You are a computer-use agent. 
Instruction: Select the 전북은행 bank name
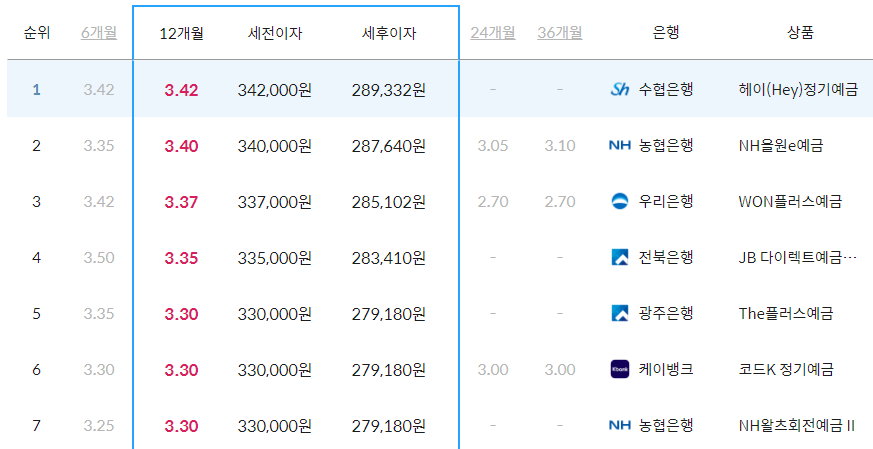point(666,257)
